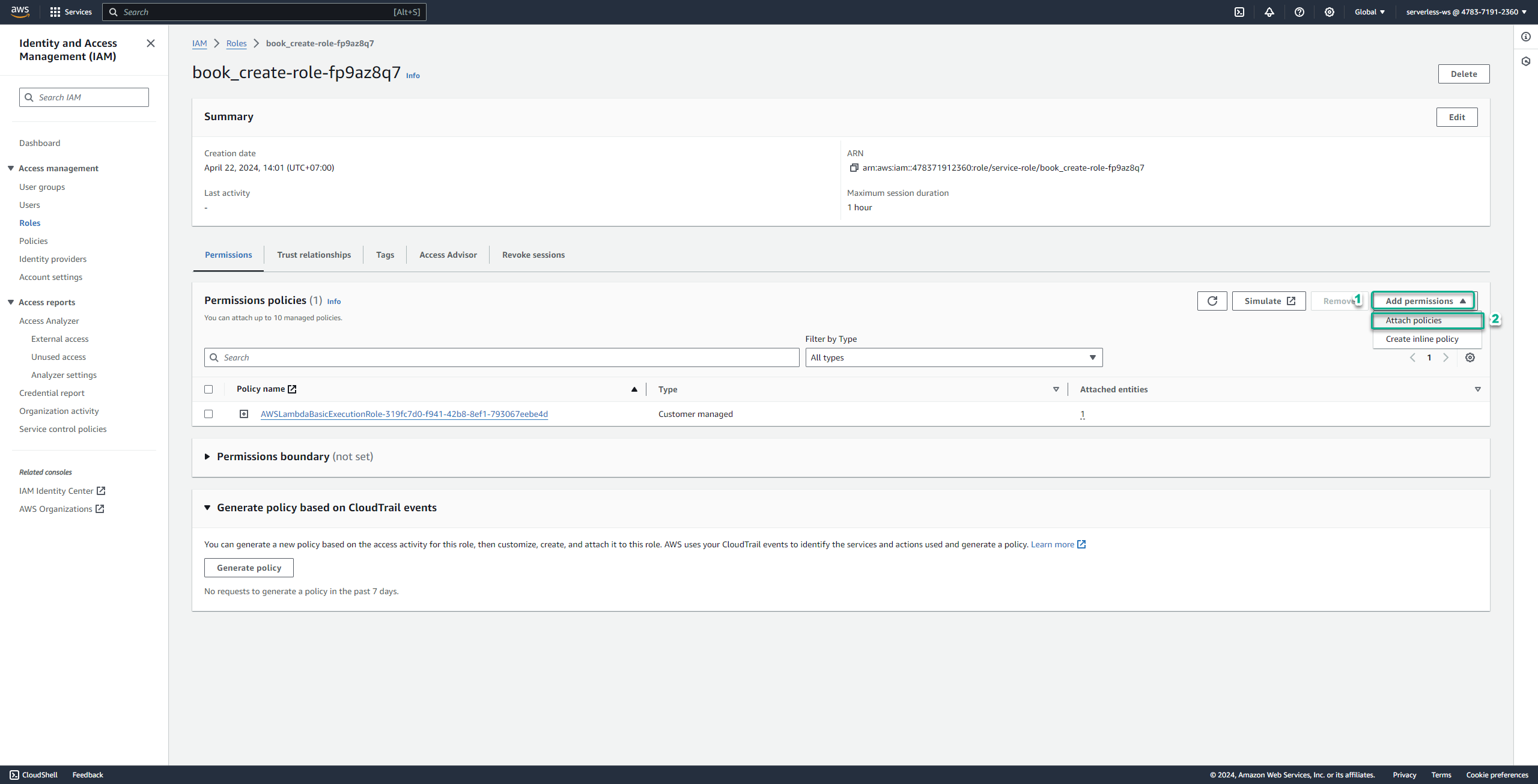Select the Permissions tab
The width and height of the screenshot is (1538, 784).
pos(228,255)
